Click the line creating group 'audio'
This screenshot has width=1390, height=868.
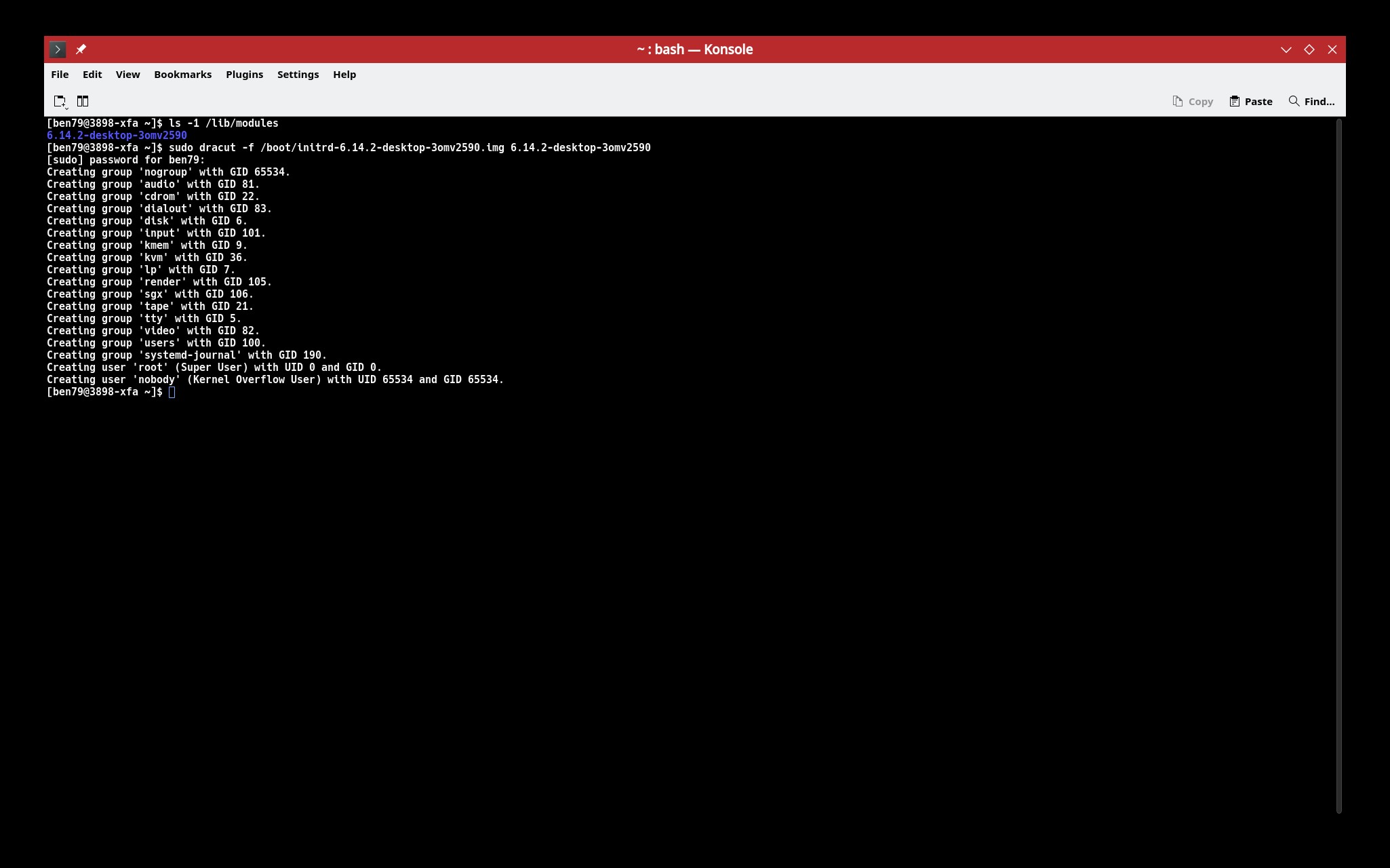[x=153, y=184]
